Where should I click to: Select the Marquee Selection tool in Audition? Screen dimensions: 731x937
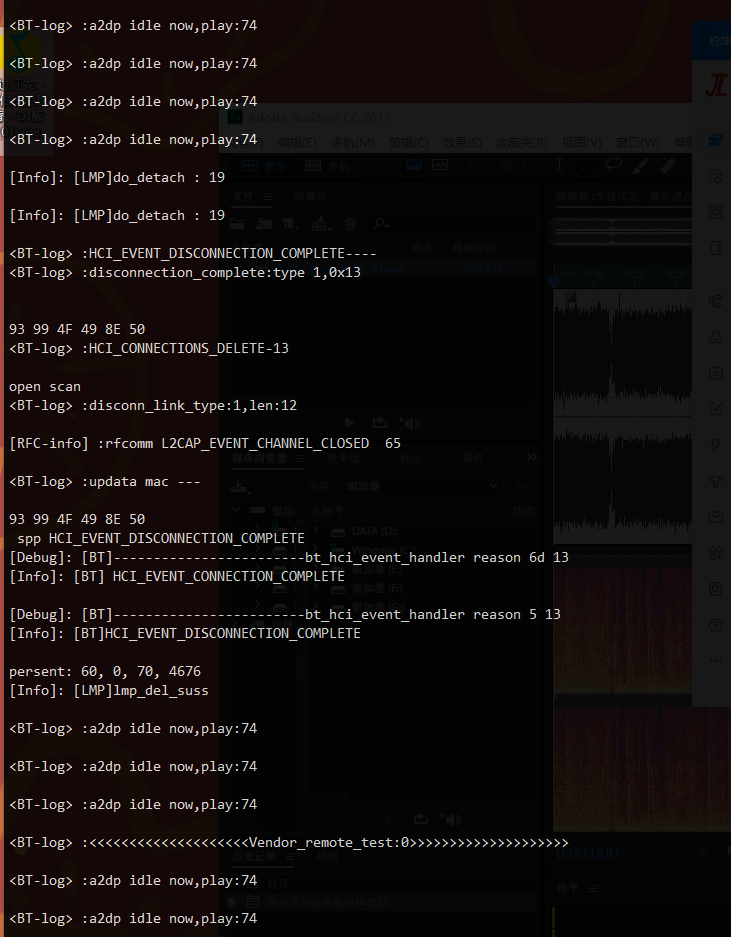click(x=588, y=165)
